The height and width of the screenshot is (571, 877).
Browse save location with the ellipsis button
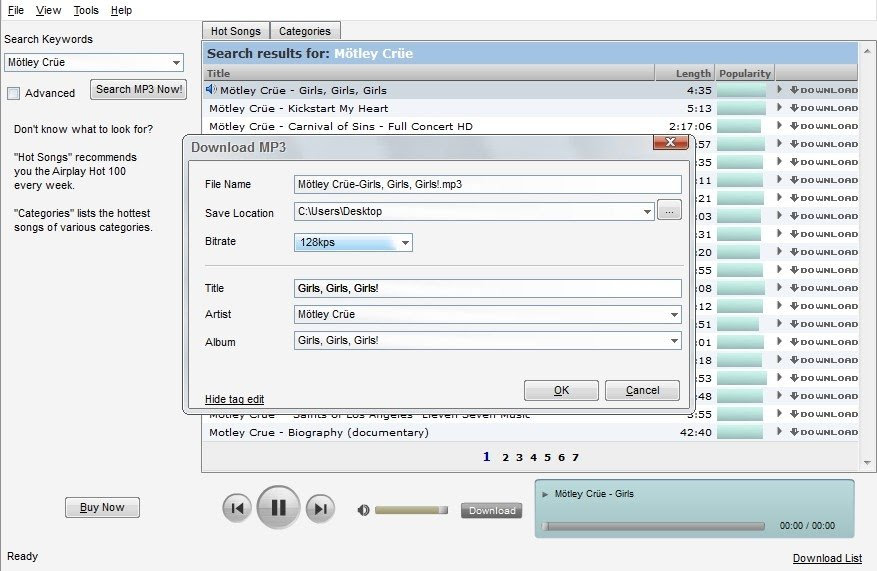tap(669, 210)
